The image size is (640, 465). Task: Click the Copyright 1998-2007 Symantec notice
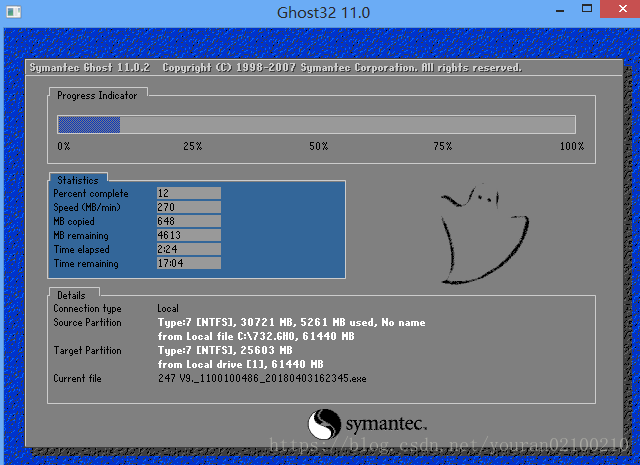point(342,67)
